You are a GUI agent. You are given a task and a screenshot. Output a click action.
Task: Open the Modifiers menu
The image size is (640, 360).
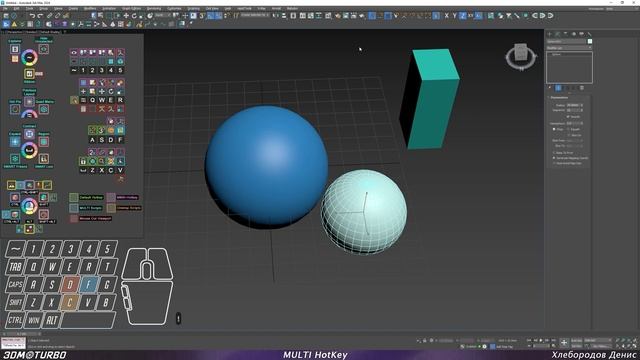[x=90, y=9]
